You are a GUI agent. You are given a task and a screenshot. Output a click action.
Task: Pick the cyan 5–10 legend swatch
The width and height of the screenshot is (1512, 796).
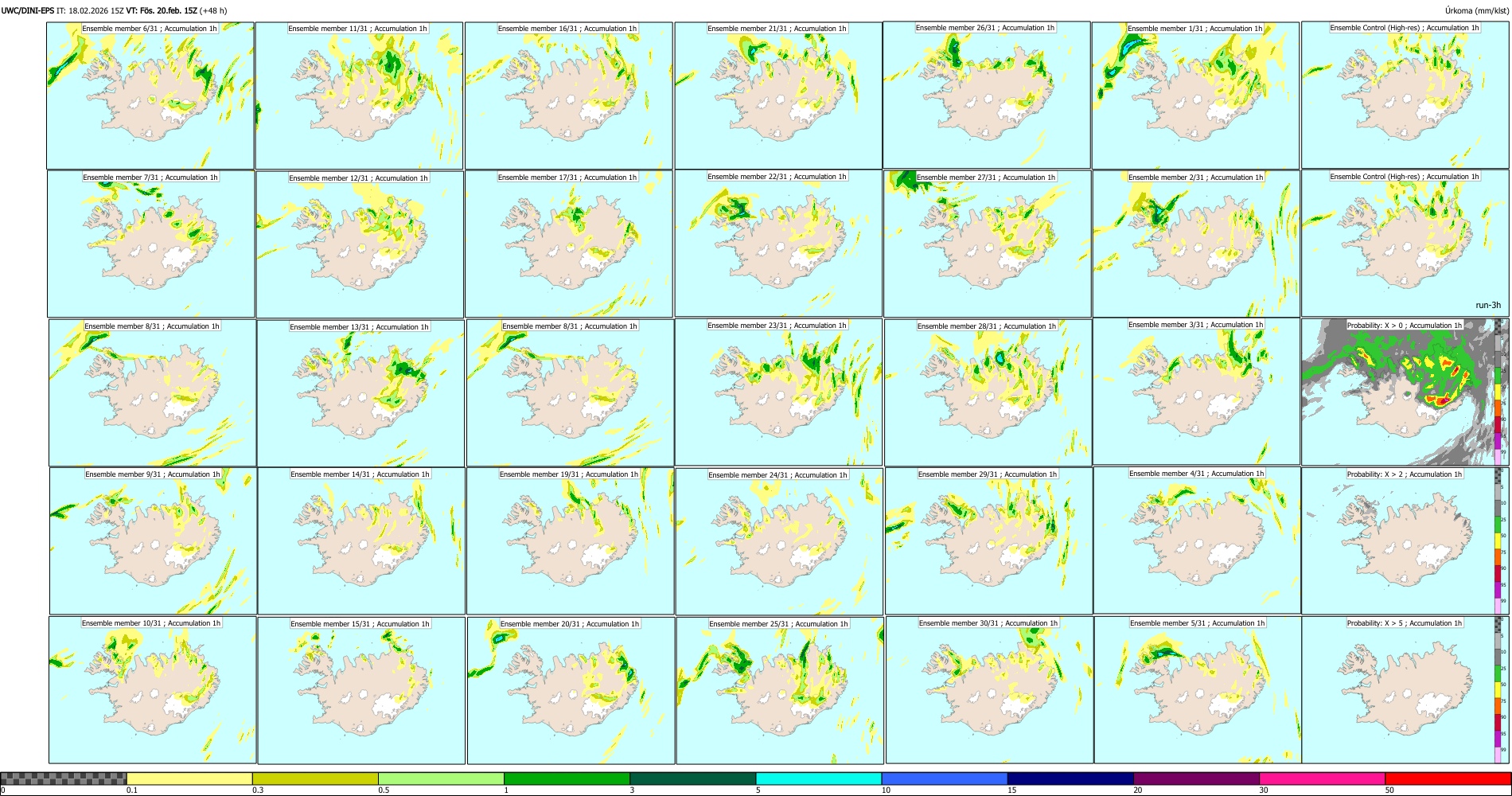(x=819, y=778)
